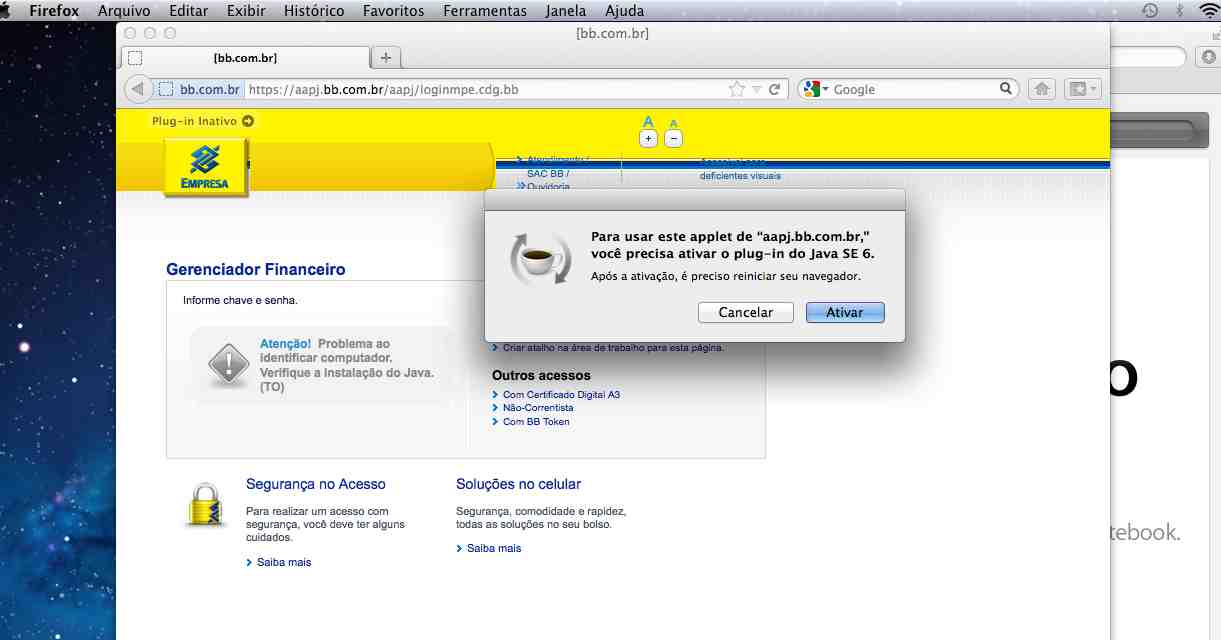The width and height of the screenshot is (1221, 640).
Task: Select the [bb.com.br] tab
Action: click(245, 57)
